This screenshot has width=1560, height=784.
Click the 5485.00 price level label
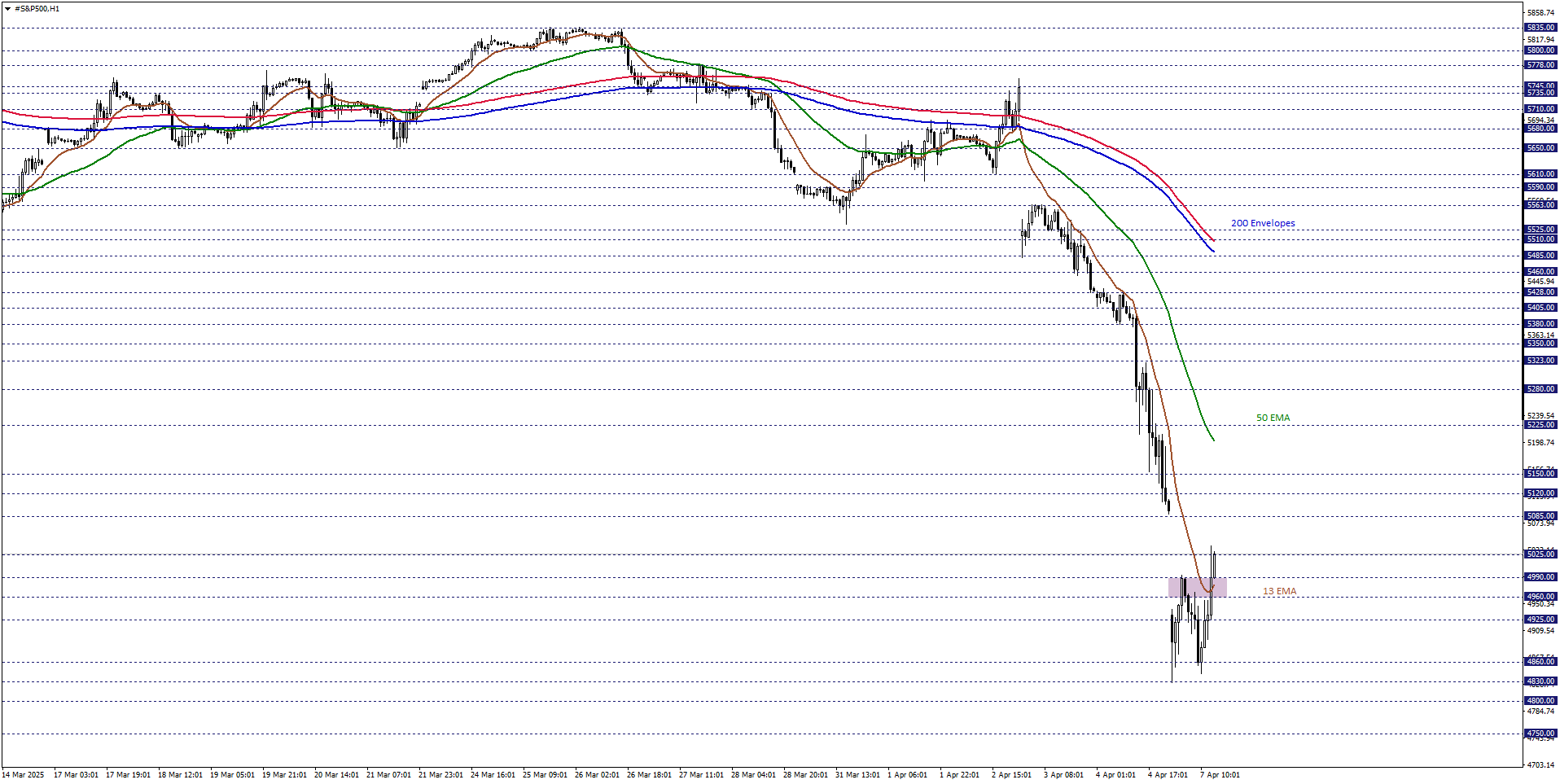pyautogui.click(x=1540, y=256)
